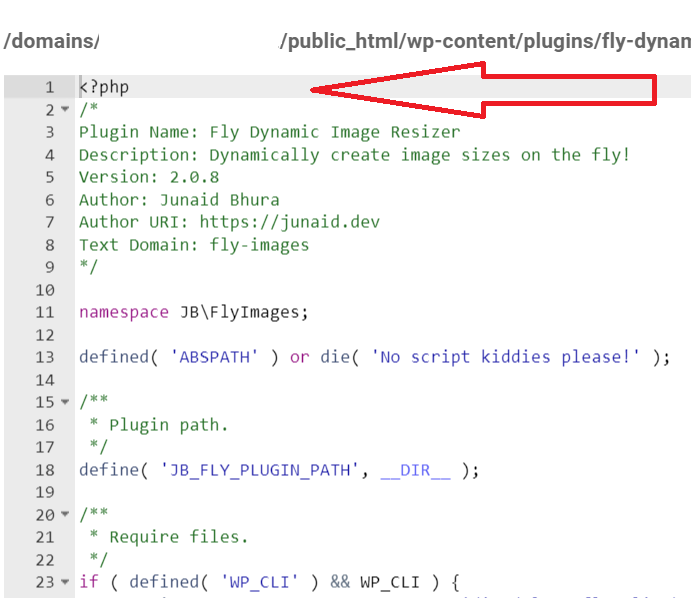
Task: Click the Plugin Name header line
Action: (269, 132)
